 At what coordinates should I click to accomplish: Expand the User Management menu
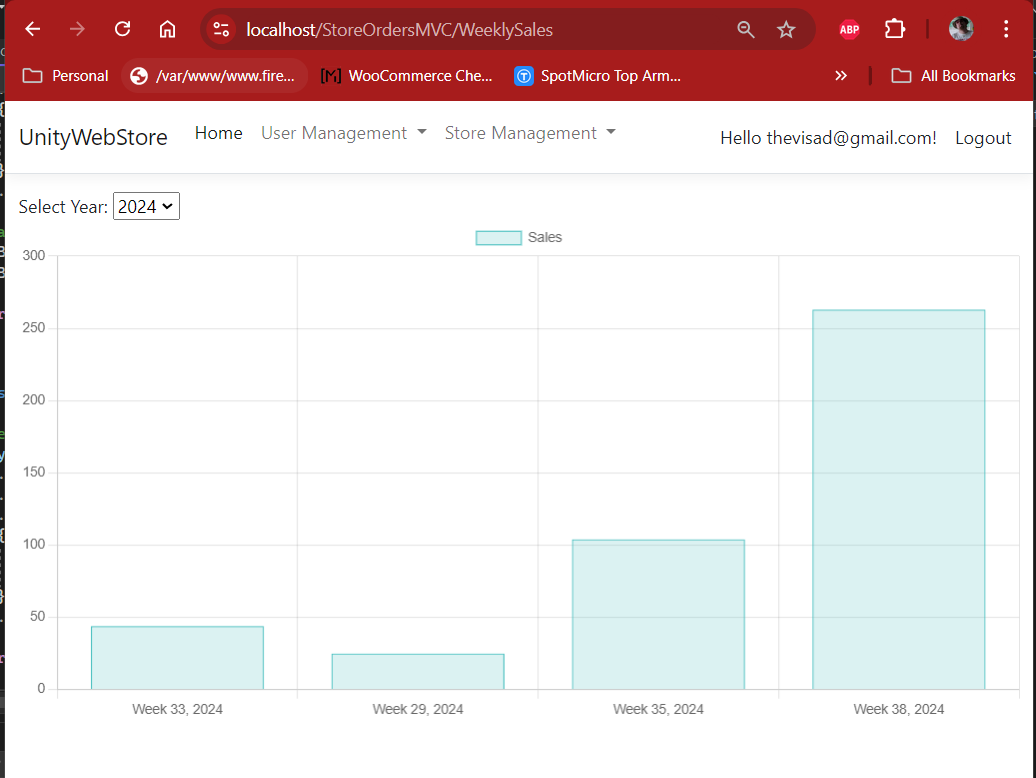click(x=343, y=133)
